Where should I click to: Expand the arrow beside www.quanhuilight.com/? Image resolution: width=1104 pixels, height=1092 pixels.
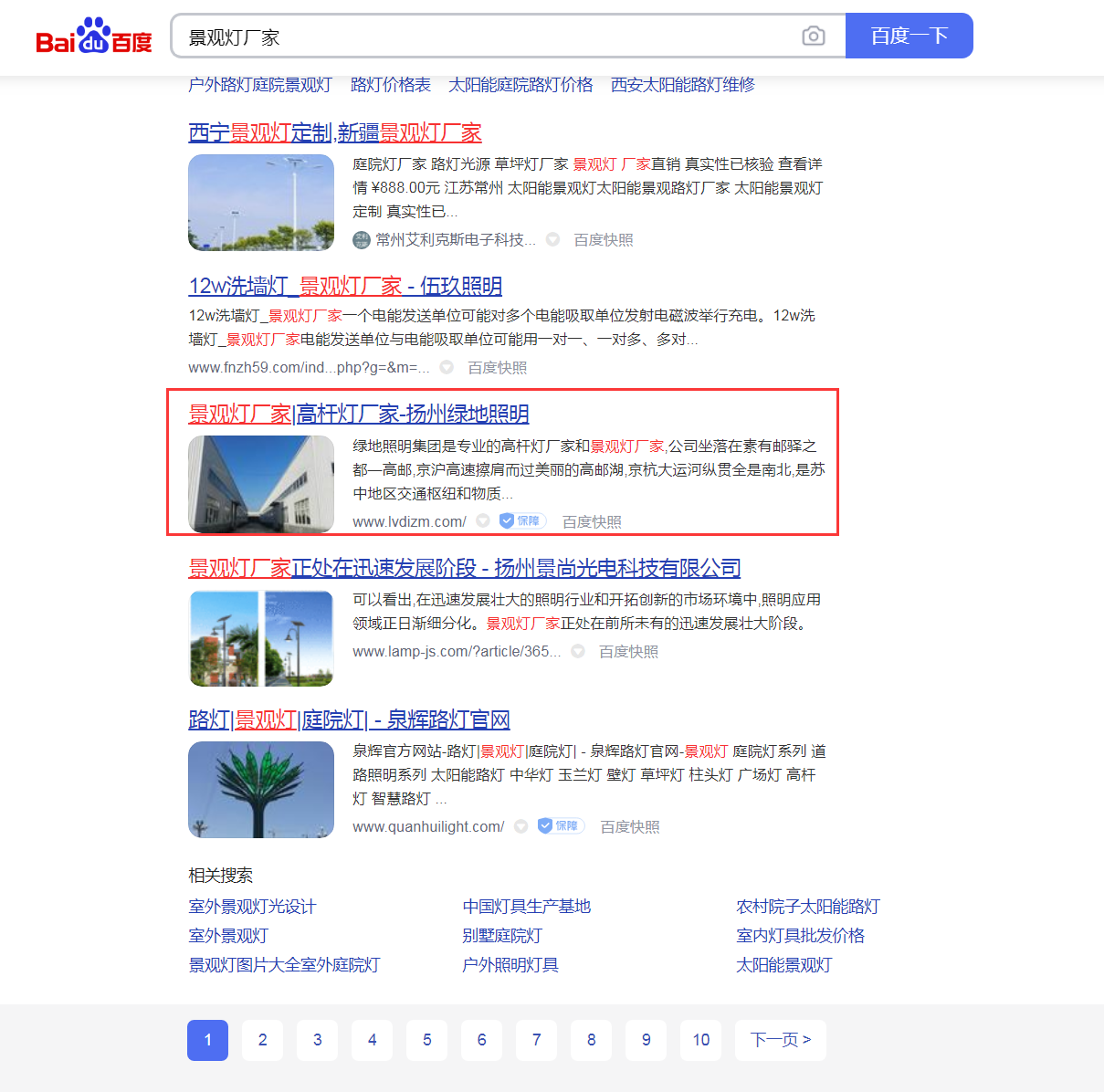click(x=521, y=826)
